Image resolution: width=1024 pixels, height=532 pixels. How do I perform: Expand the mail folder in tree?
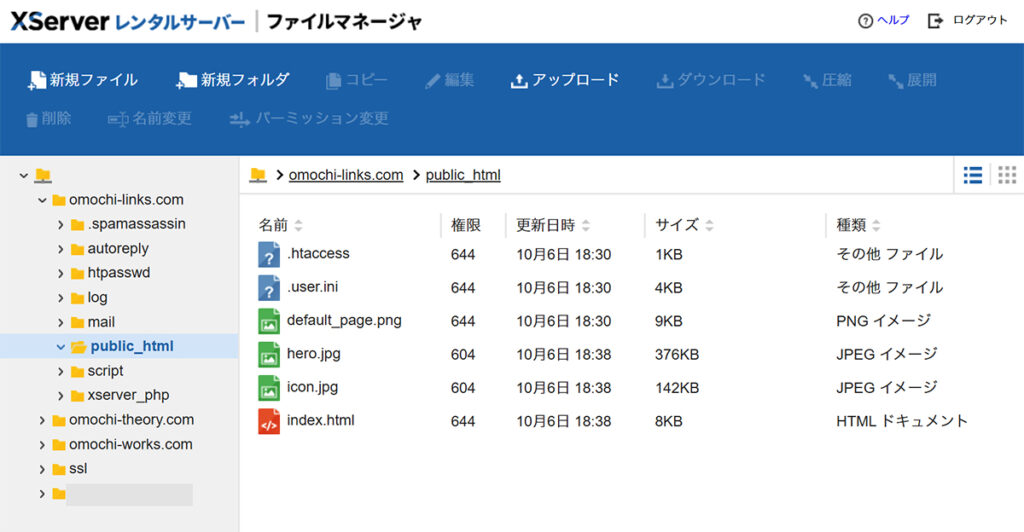61,322
